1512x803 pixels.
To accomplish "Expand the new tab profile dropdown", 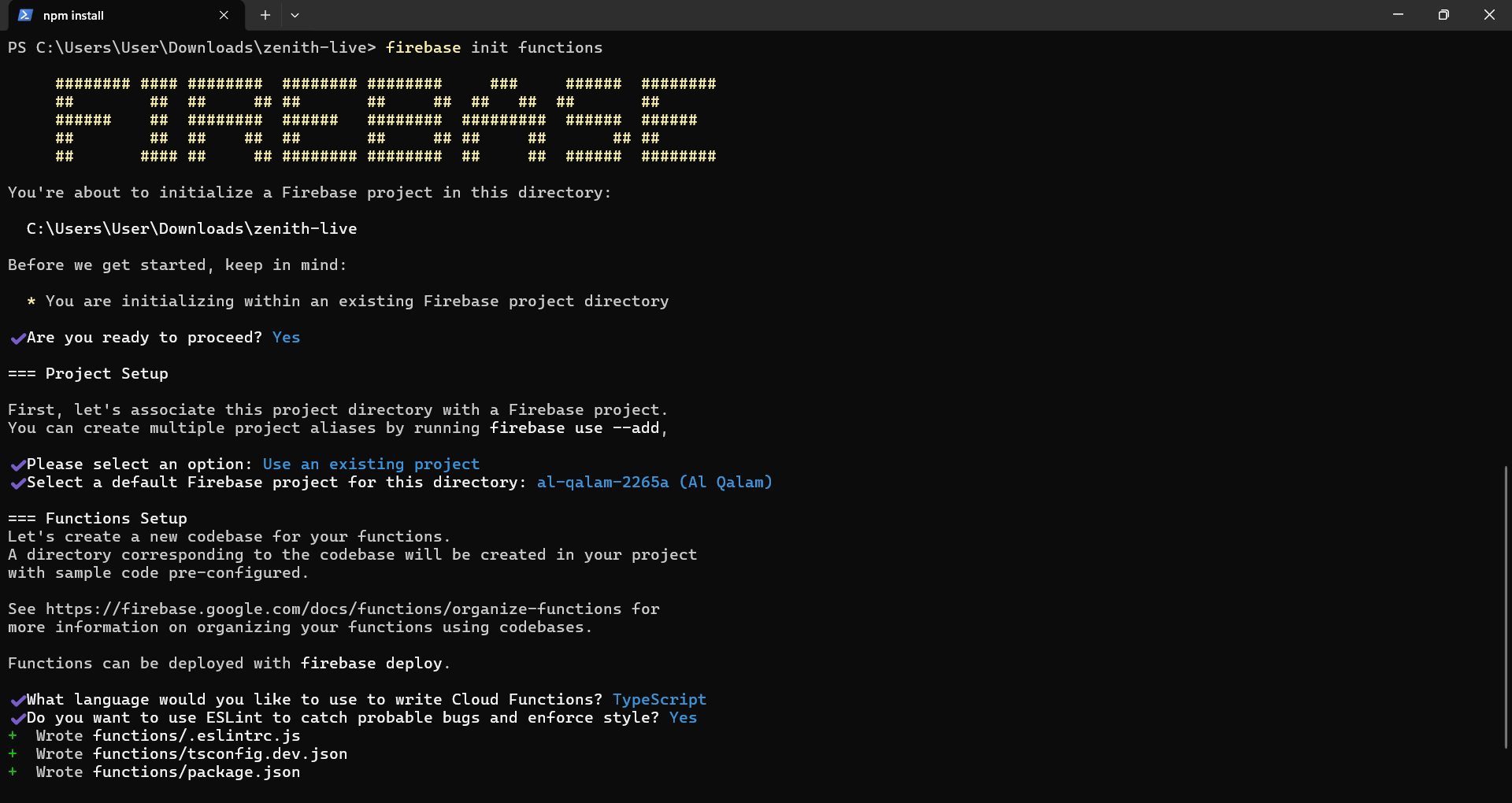I will pyautogui.click(x=295, y=15).
